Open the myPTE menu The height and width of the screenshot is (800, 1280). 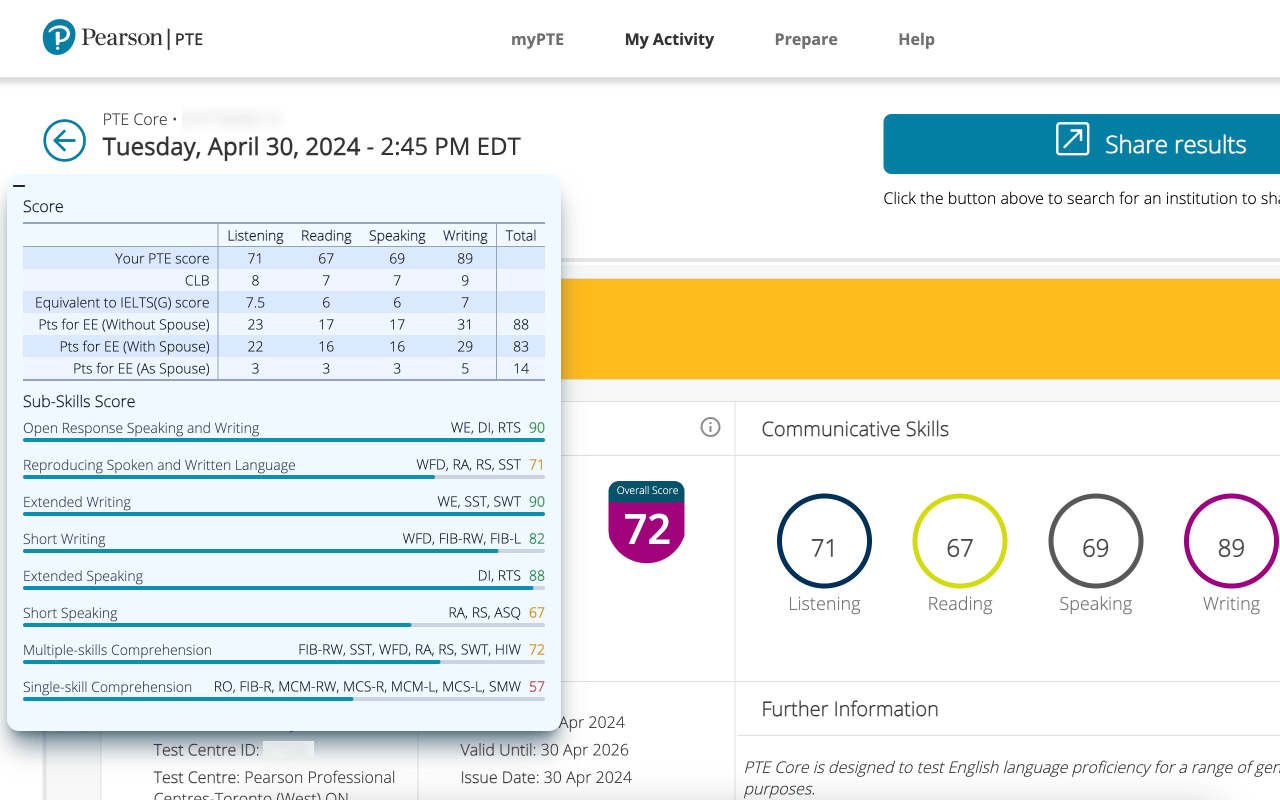537,39
